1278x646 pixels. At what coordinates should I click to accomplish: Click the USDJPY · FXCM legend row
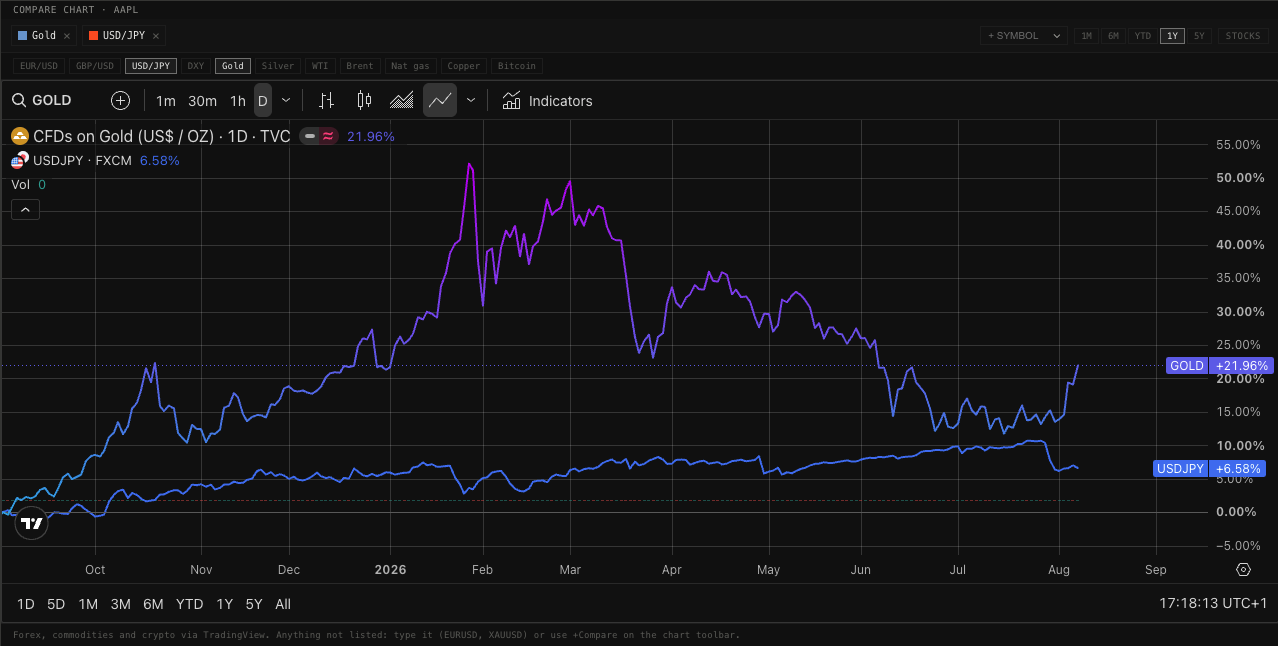tap(83, 160)
